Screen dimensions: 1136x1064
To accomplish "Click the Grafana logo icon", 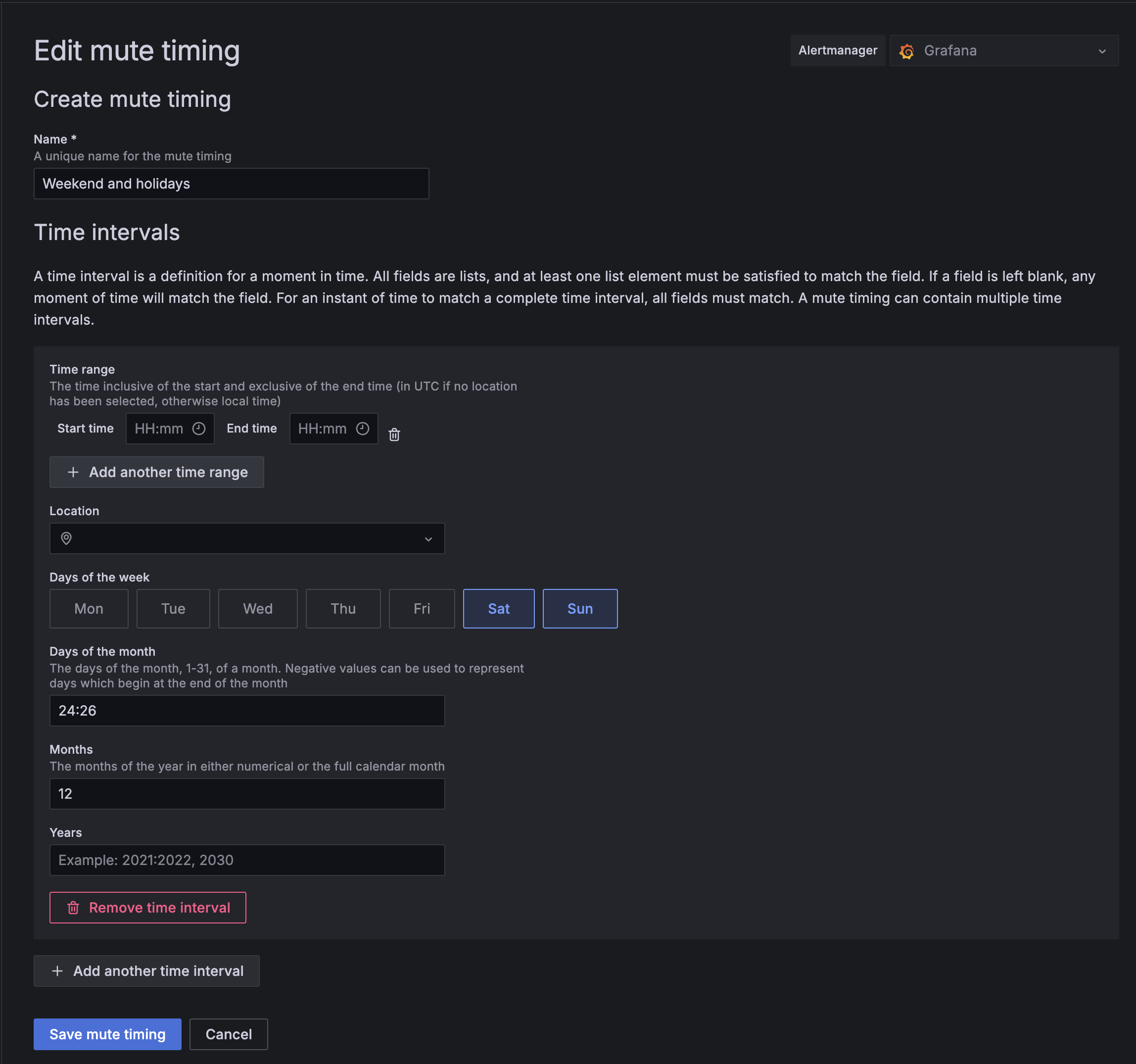I will click(906, 51).
